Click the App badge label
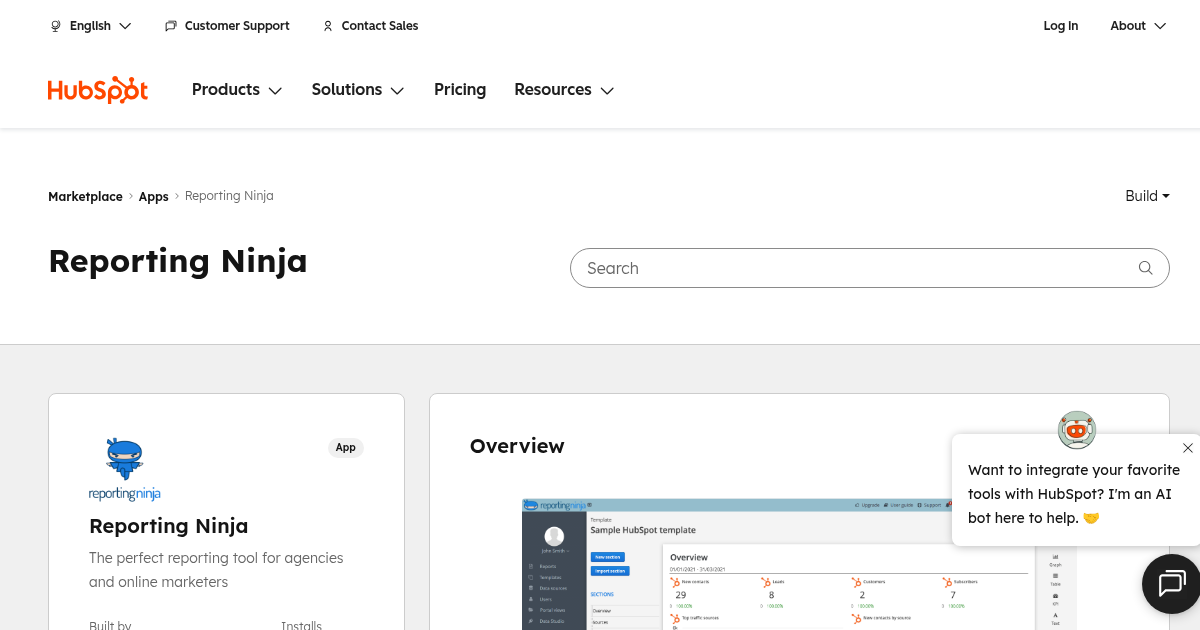This screenshot has width=1200, height=630. (346, 448)
